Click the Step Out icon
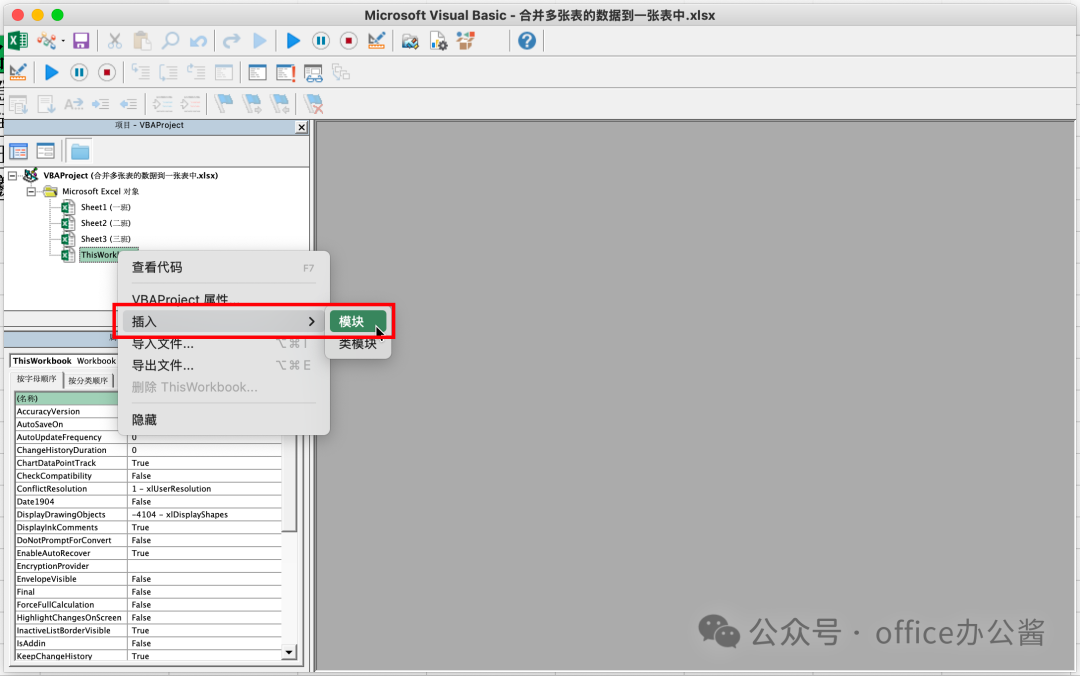Image resolution: width=1080 pixels, height=676 pixels. pos(196,72)
